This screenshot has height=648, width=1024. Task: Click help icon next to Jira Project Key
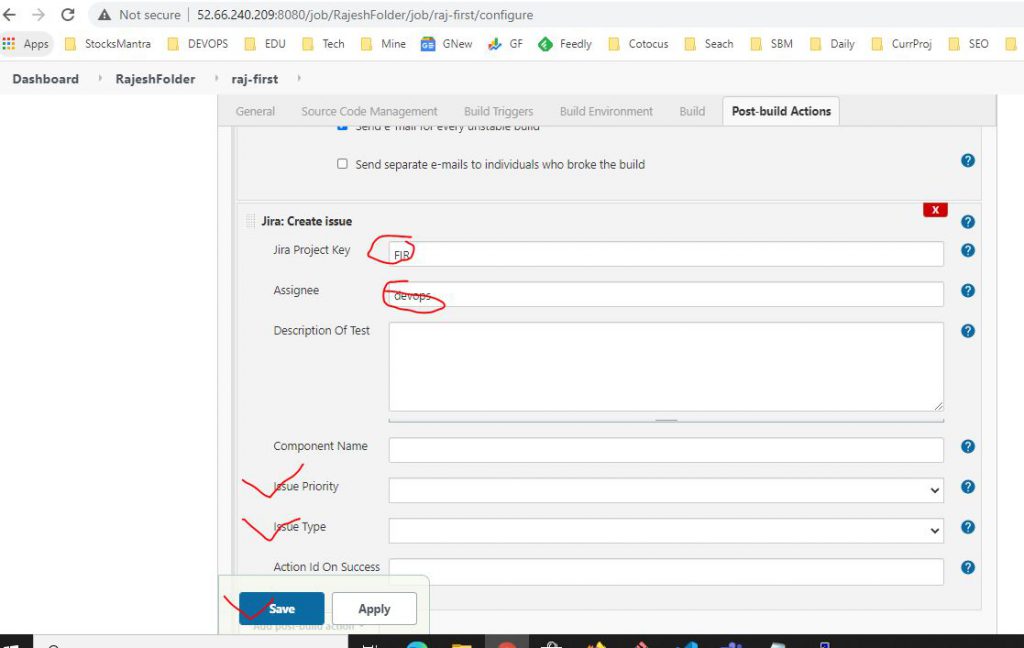[x=967, y=251]
